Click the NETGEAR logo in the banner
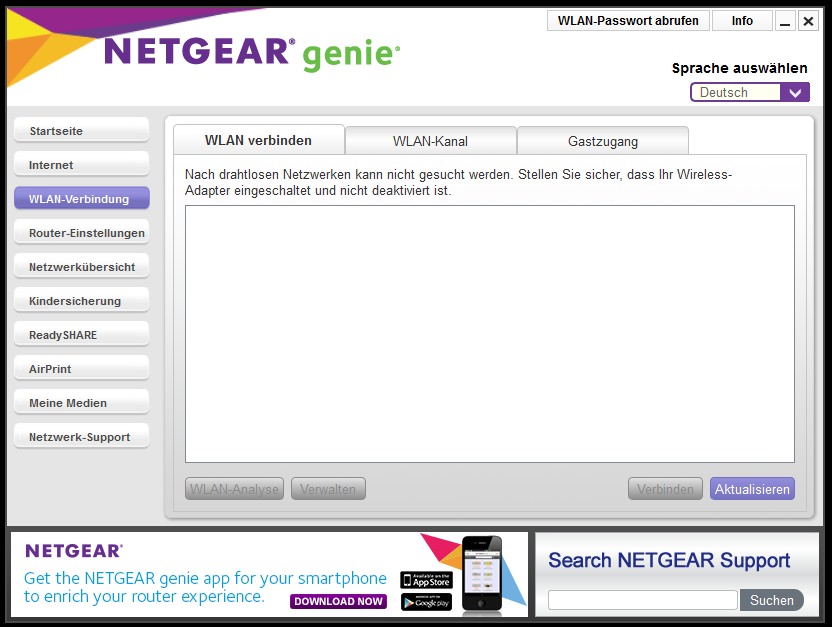 (74, 551)
